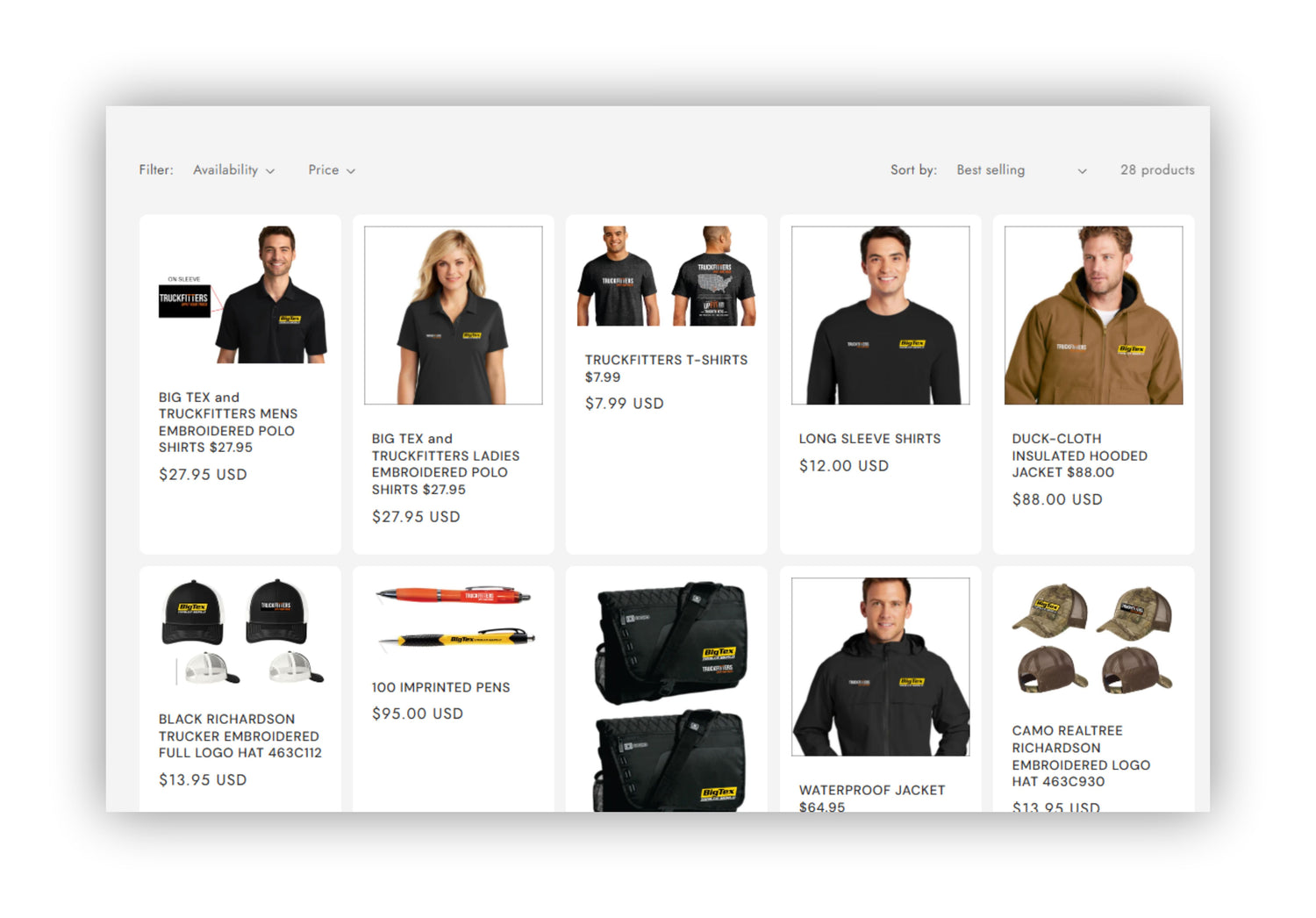Open the Truckfitters T-Shirts $7.99 title link
This screenshot has width=1316, height=918.
pos(667,369)
